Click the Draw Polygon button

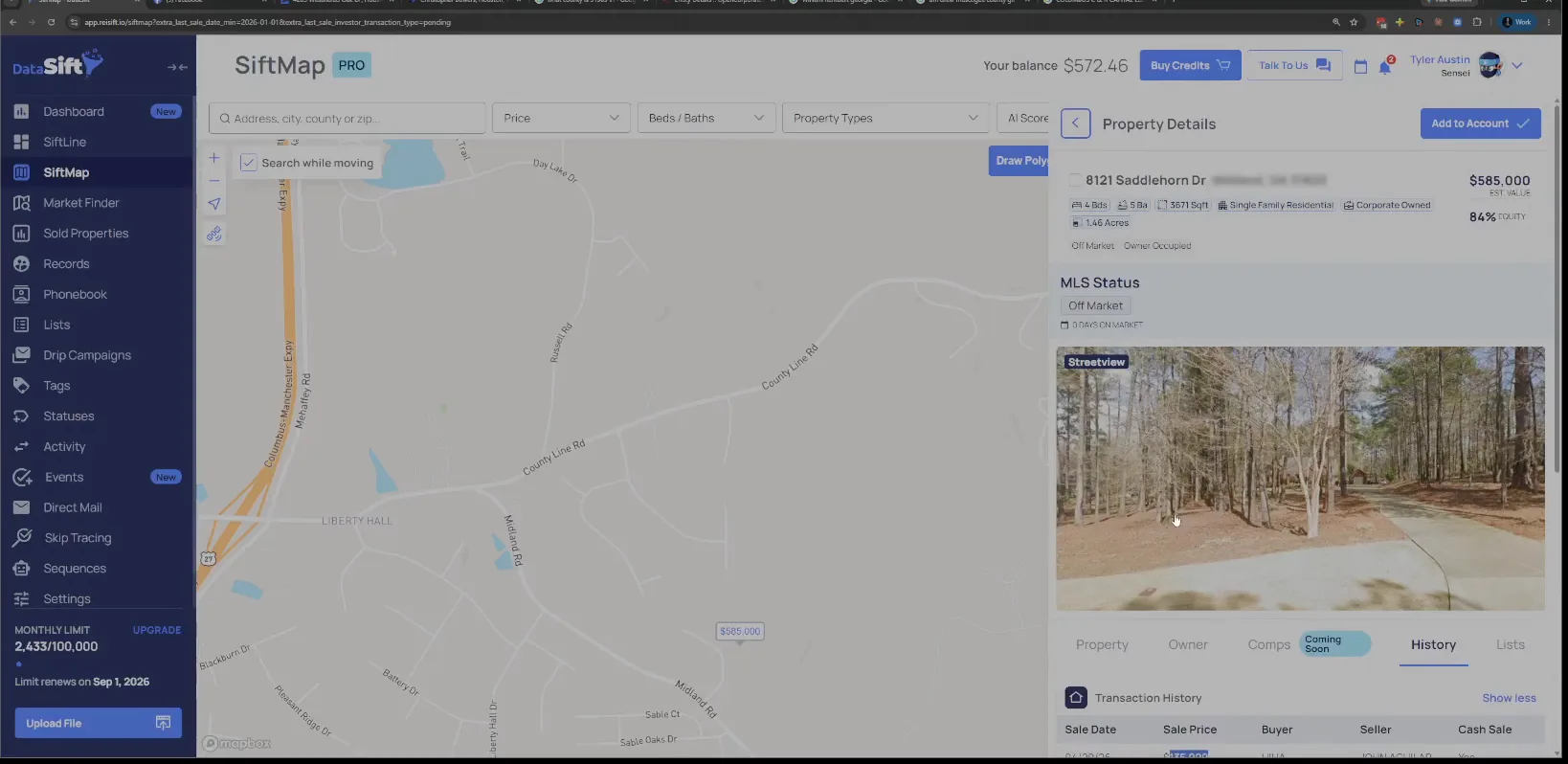(1019, 161)
